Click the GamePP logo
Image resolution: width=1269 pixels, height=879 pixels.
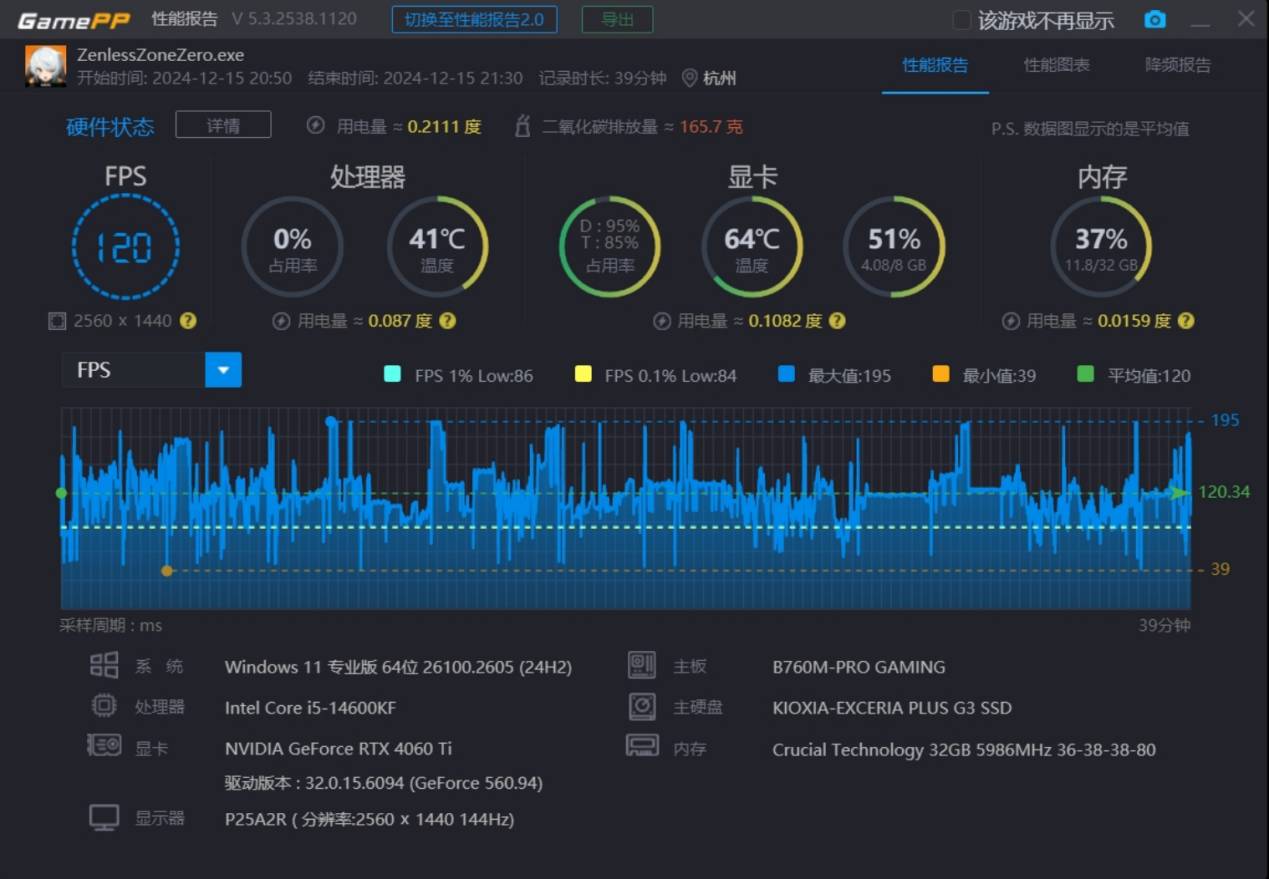74,20
